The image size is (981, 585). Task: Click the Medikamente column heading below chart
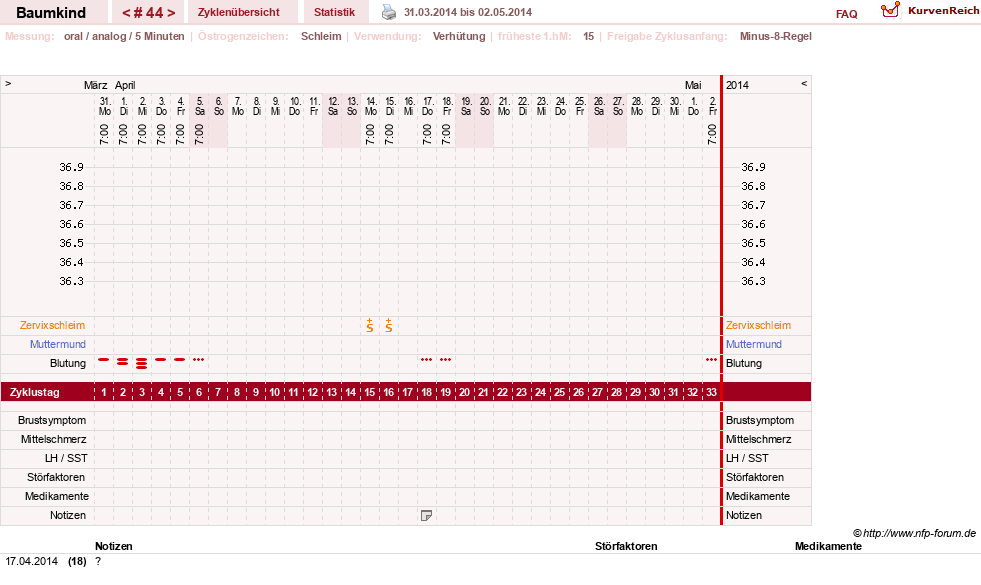pos(828,546)
